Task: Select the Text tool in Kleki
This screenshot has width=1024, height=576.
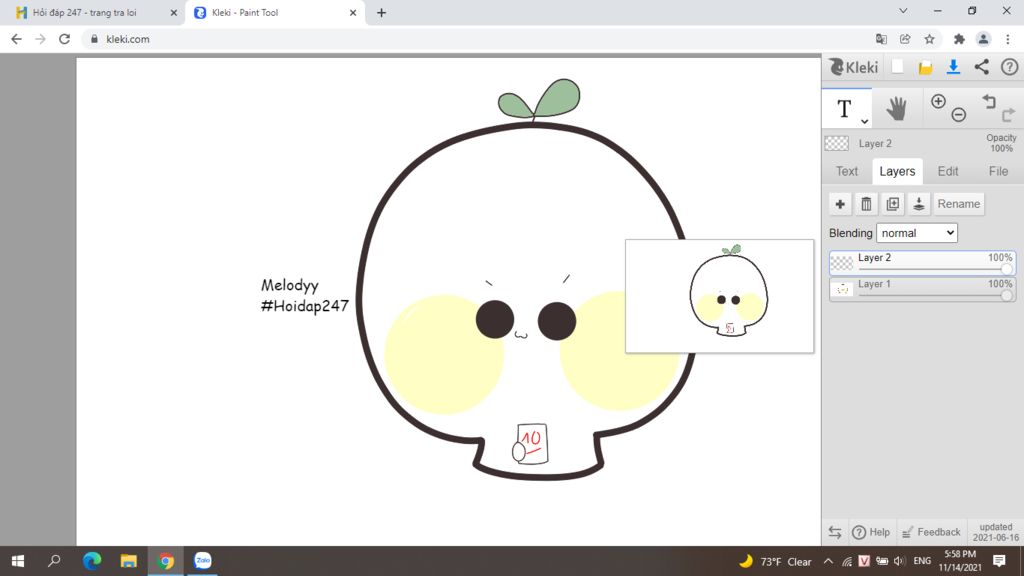Action: pyautogui.click(x=844, y=108)
